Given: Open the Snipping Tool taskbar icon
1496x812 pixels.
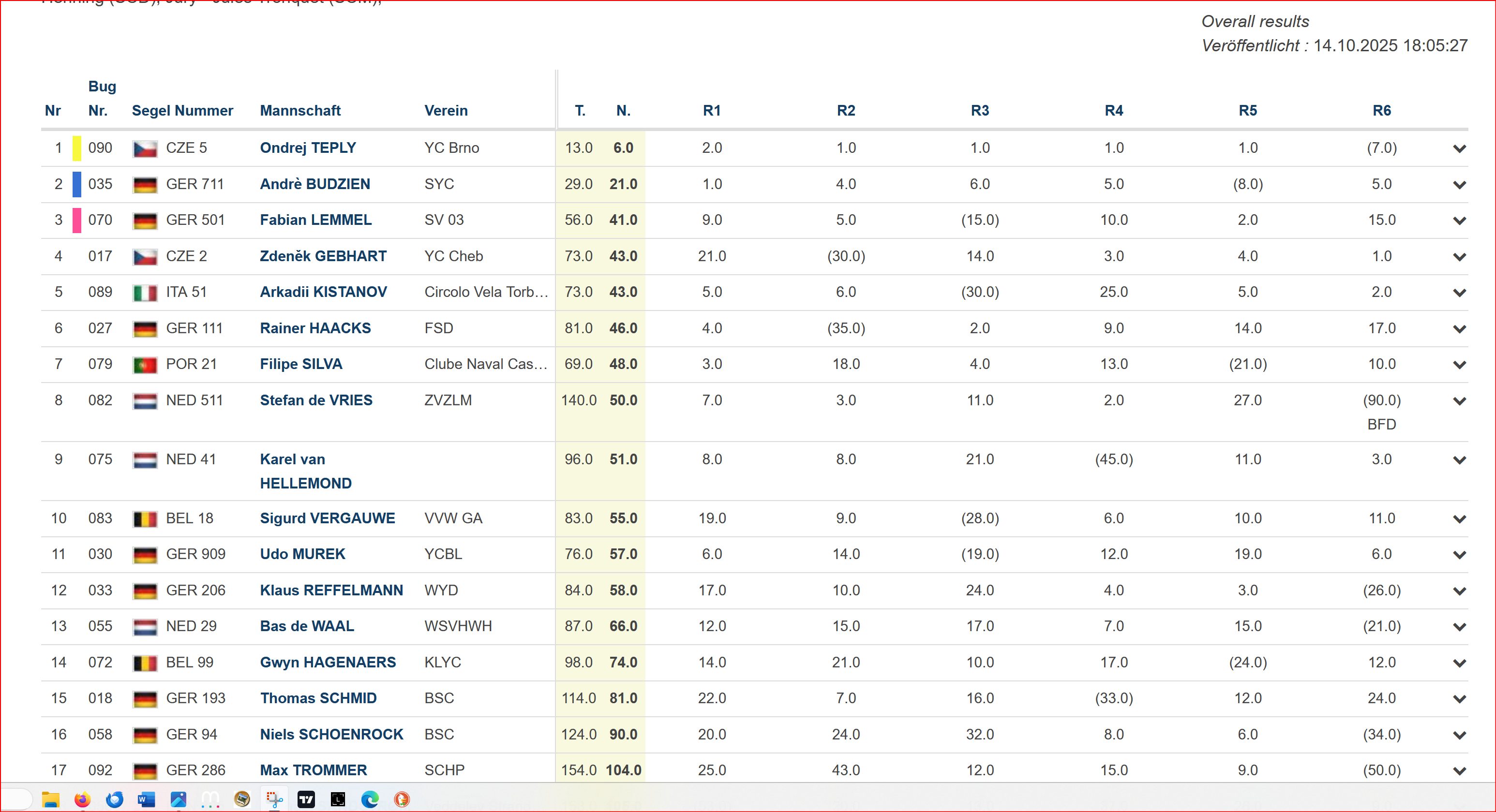Looking at the screenshot, I should (274, 799).
